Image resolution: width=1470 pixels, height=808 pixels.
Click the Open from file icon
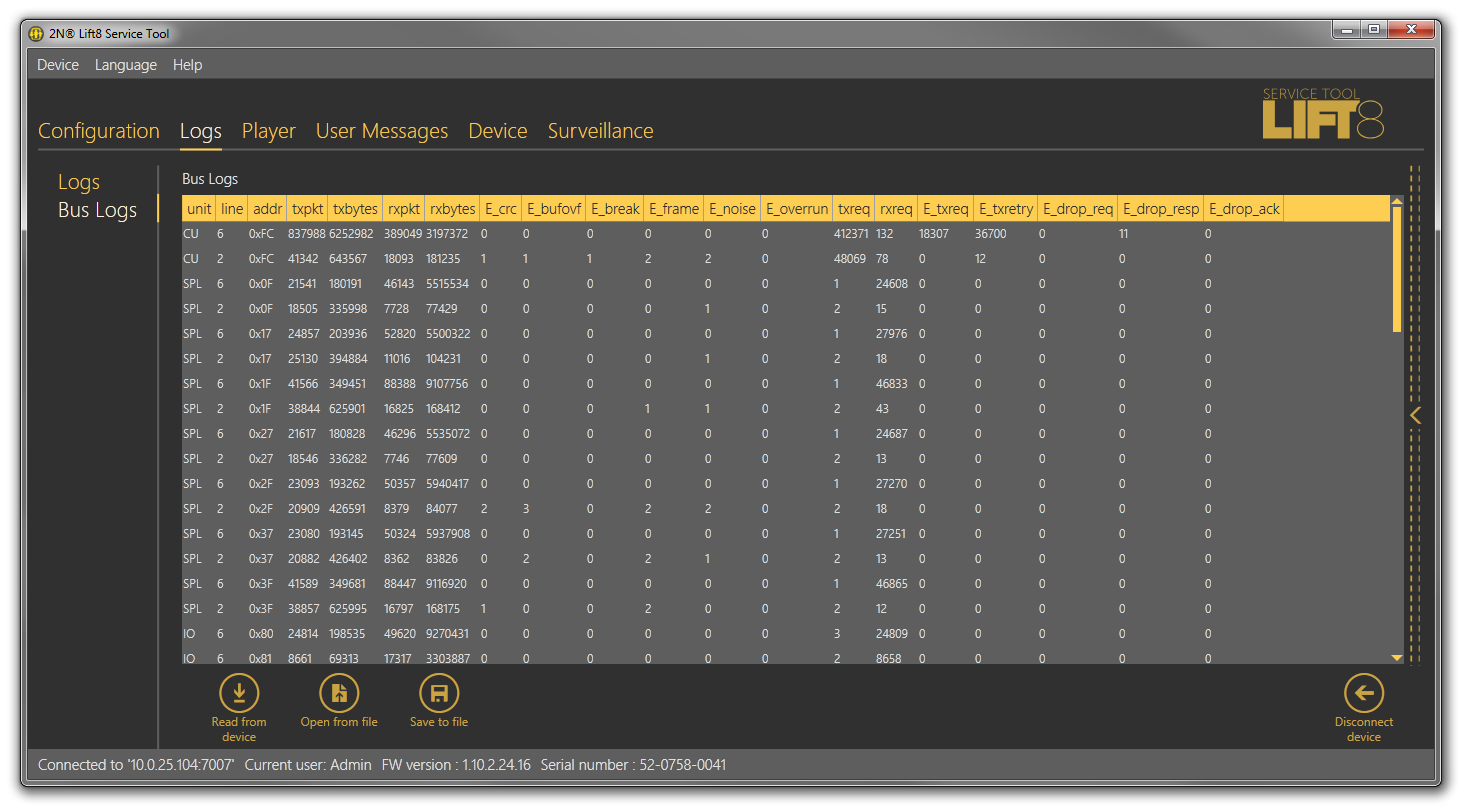tap(339, 693)
